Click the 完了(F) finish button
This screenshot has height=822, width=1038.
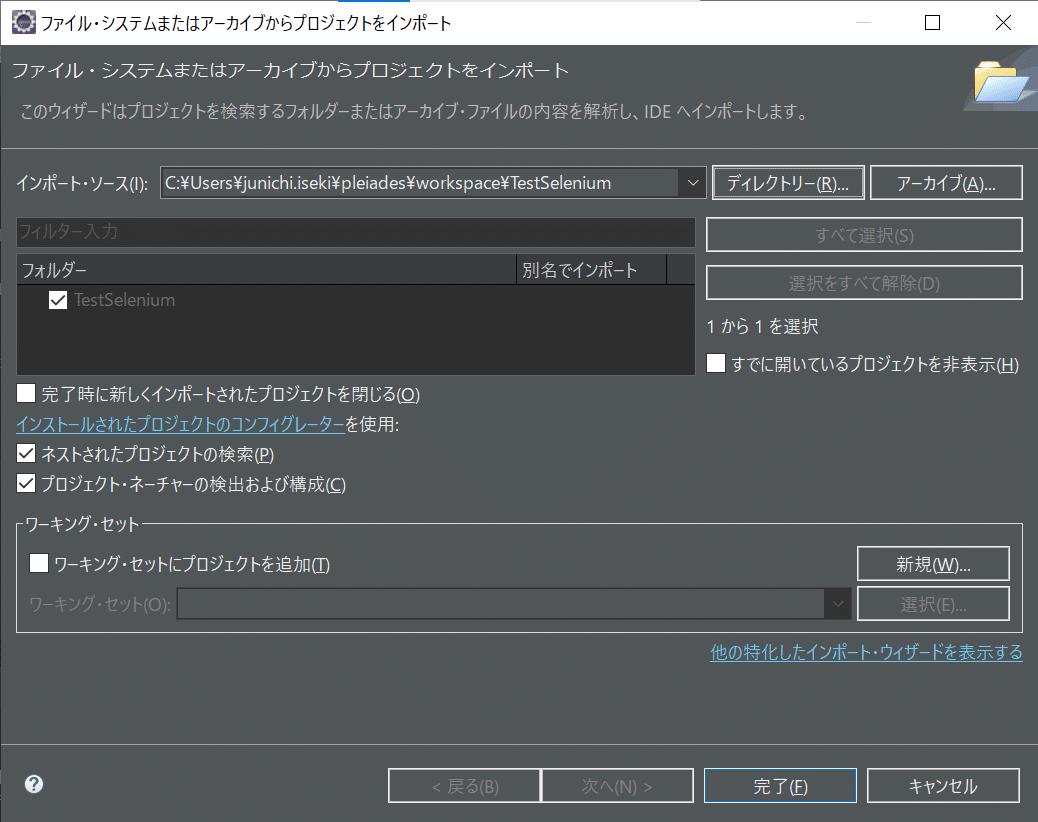point(780,786)
